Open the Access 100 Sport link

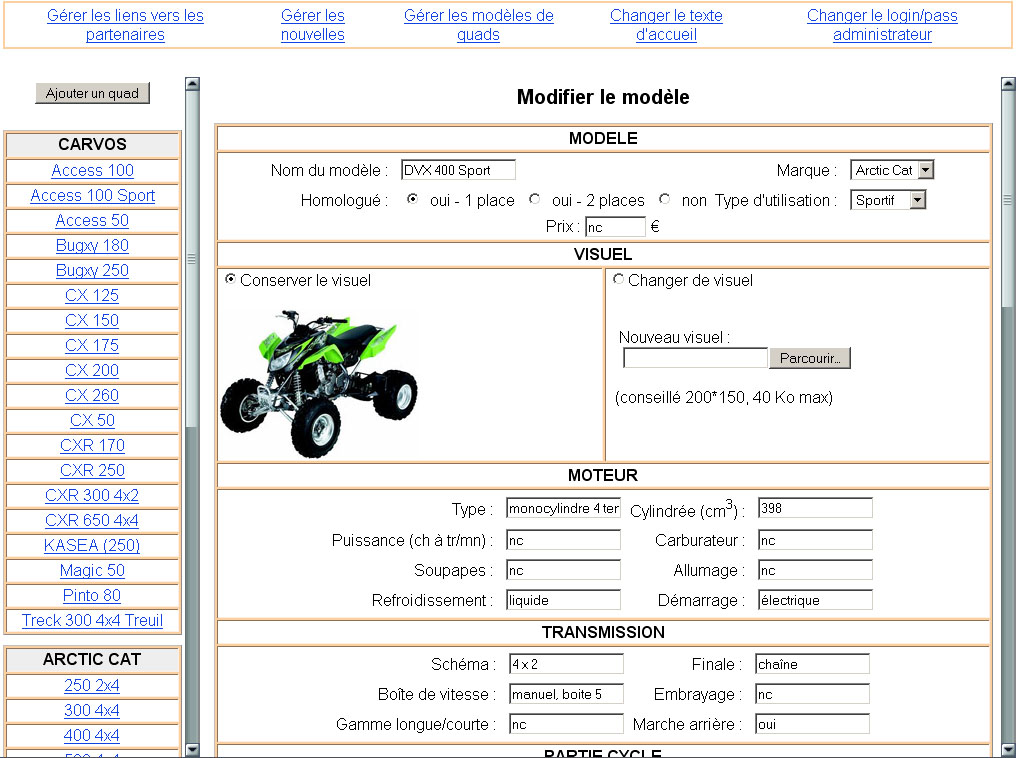tap(93, 196)
